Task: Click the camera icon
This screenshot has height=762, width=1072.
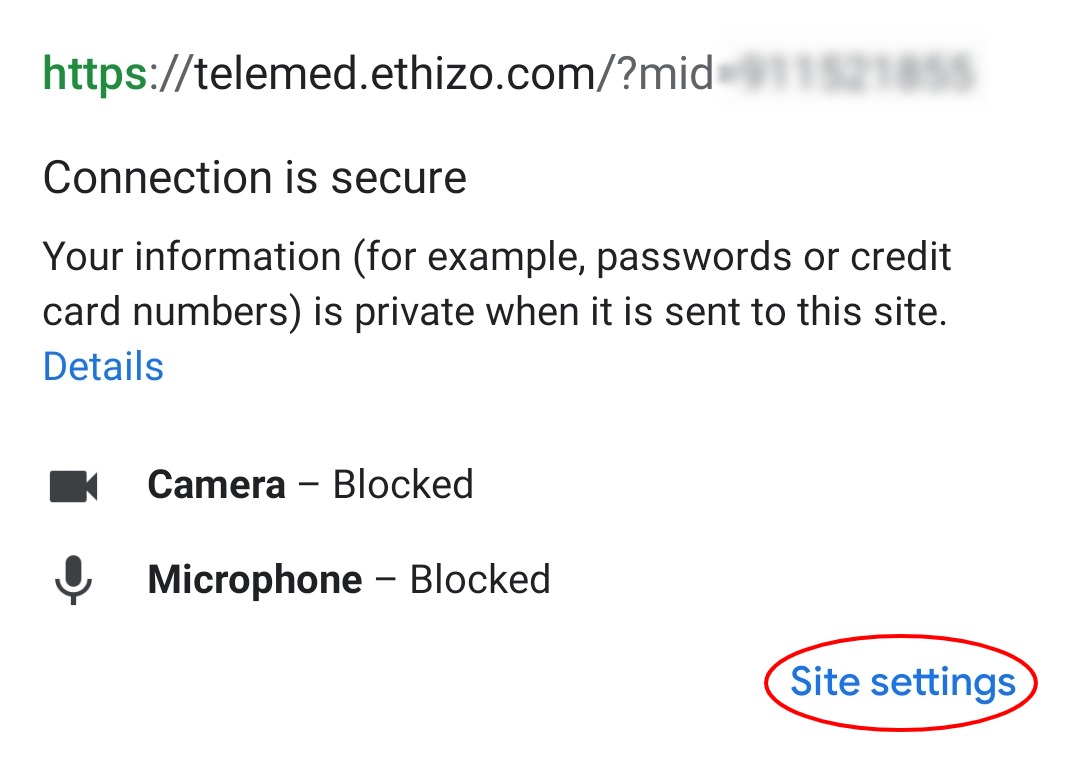Action: (73, 486)
